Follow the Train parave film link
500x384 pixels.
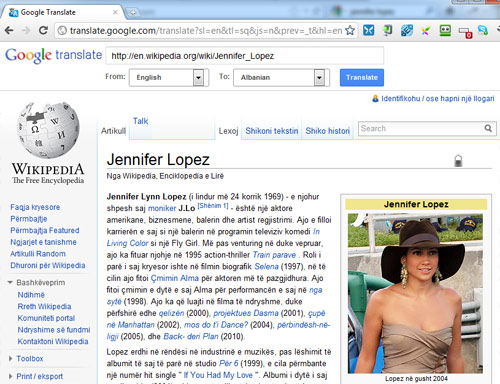pyautogui.click(x=274, y=255)
